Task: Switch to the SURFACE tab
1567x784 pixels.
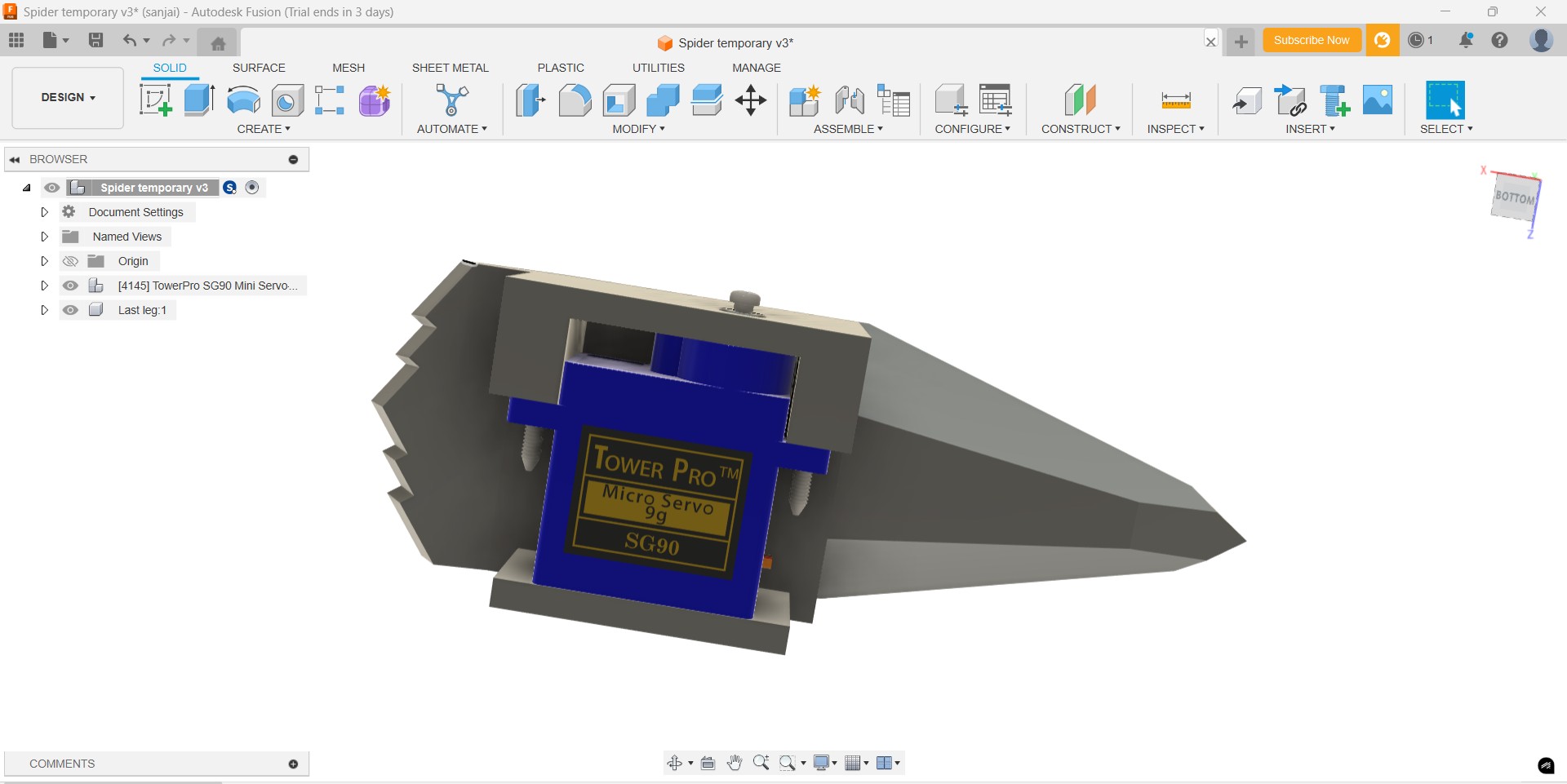Action: (259, 68)
